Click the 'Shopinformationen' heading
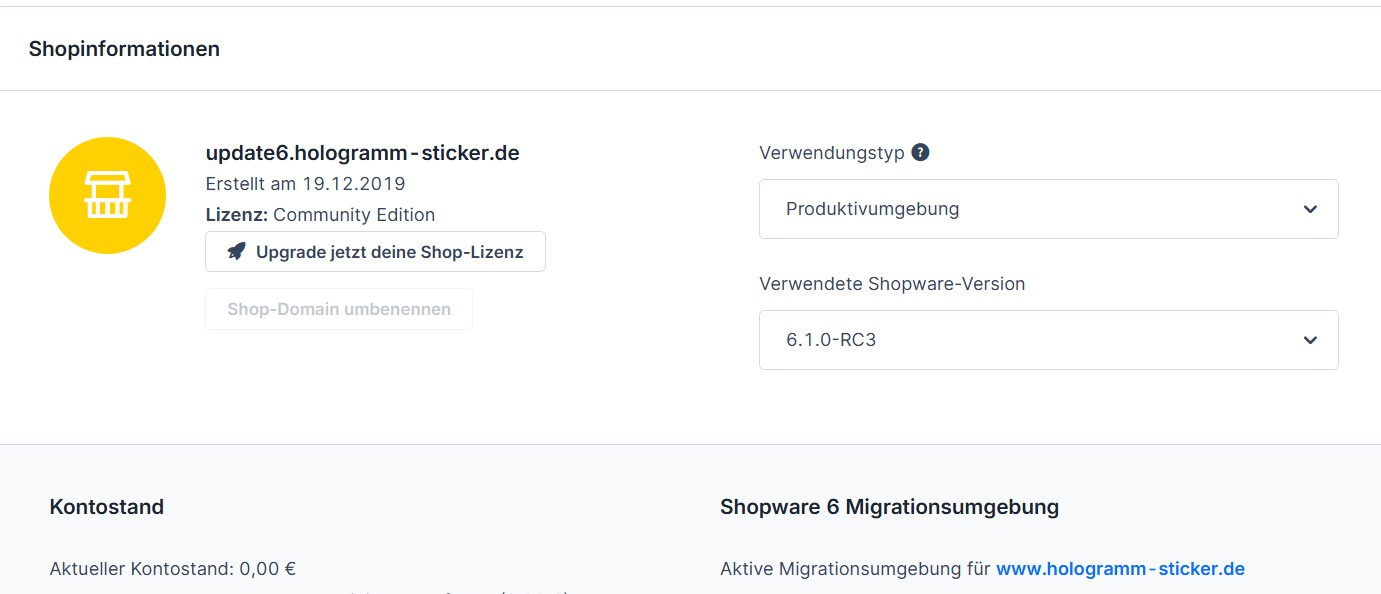This screenshot has width=1381, height=594. 124,49
